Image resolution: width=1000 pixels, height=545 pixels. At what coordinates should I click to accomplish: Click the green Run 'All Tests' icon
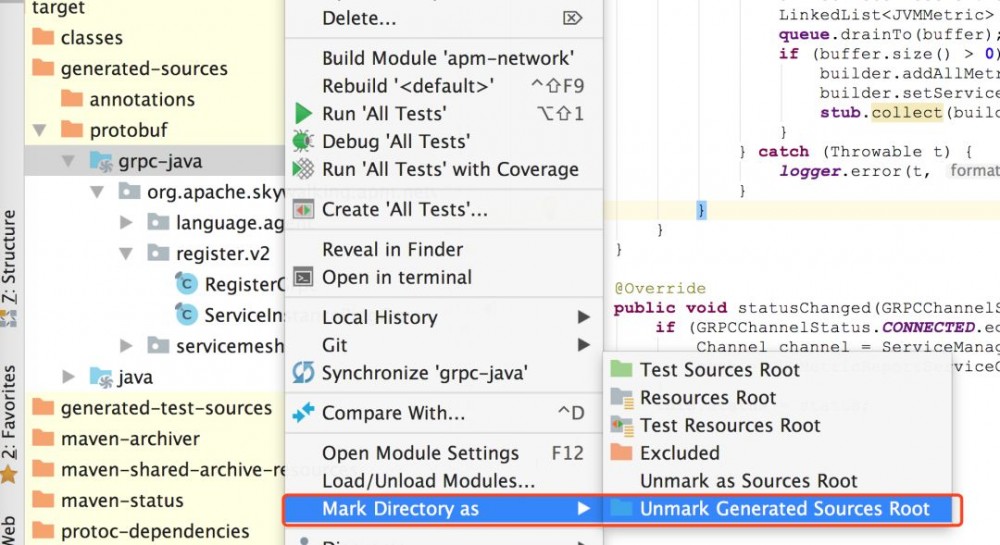tap(304, 113)
